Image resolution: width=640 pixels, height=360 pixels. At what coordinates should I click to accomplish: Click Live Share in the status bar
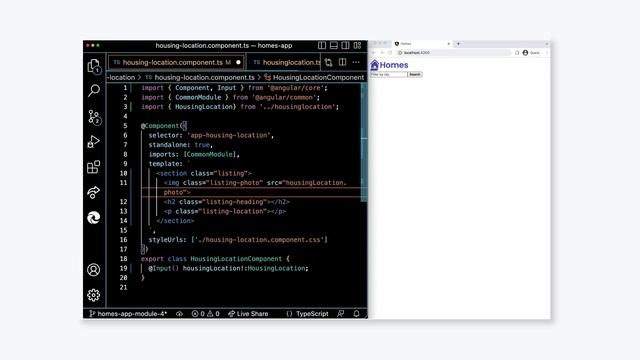point(248,313)
